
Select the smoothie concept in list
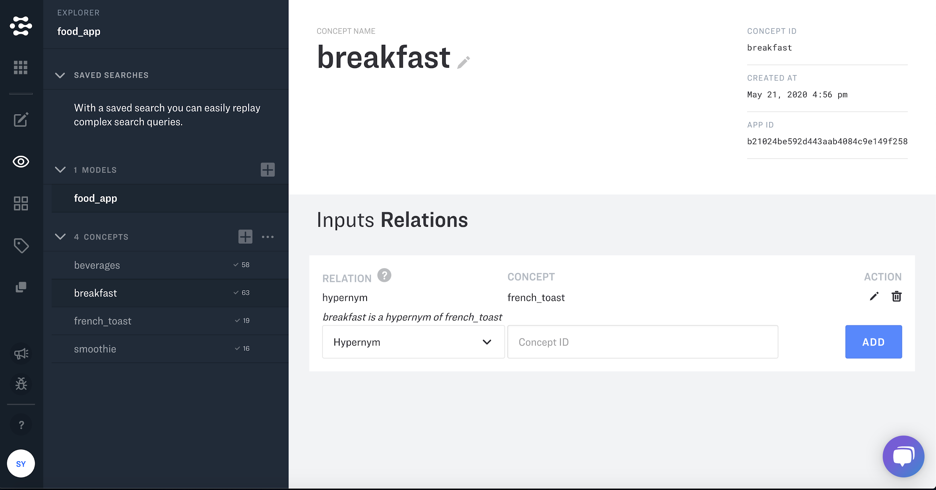click(95, 349)
